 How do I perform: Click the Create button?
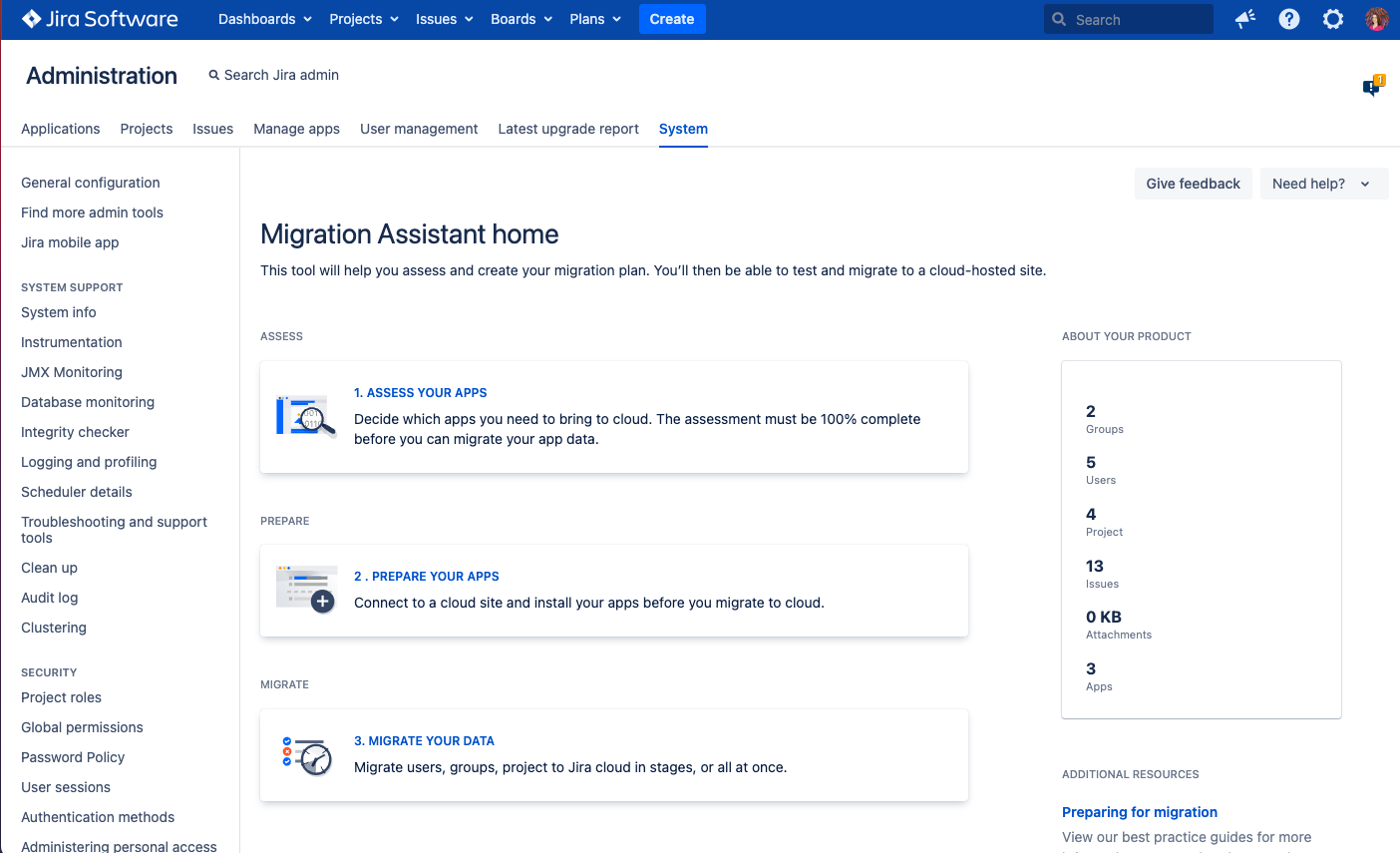click(672, 19)
